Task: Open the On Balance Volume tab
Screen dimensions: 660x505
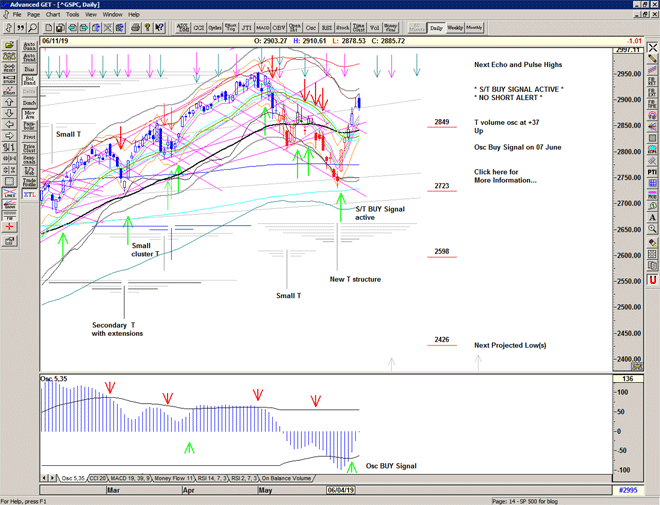Action: [x=291, y=479]
